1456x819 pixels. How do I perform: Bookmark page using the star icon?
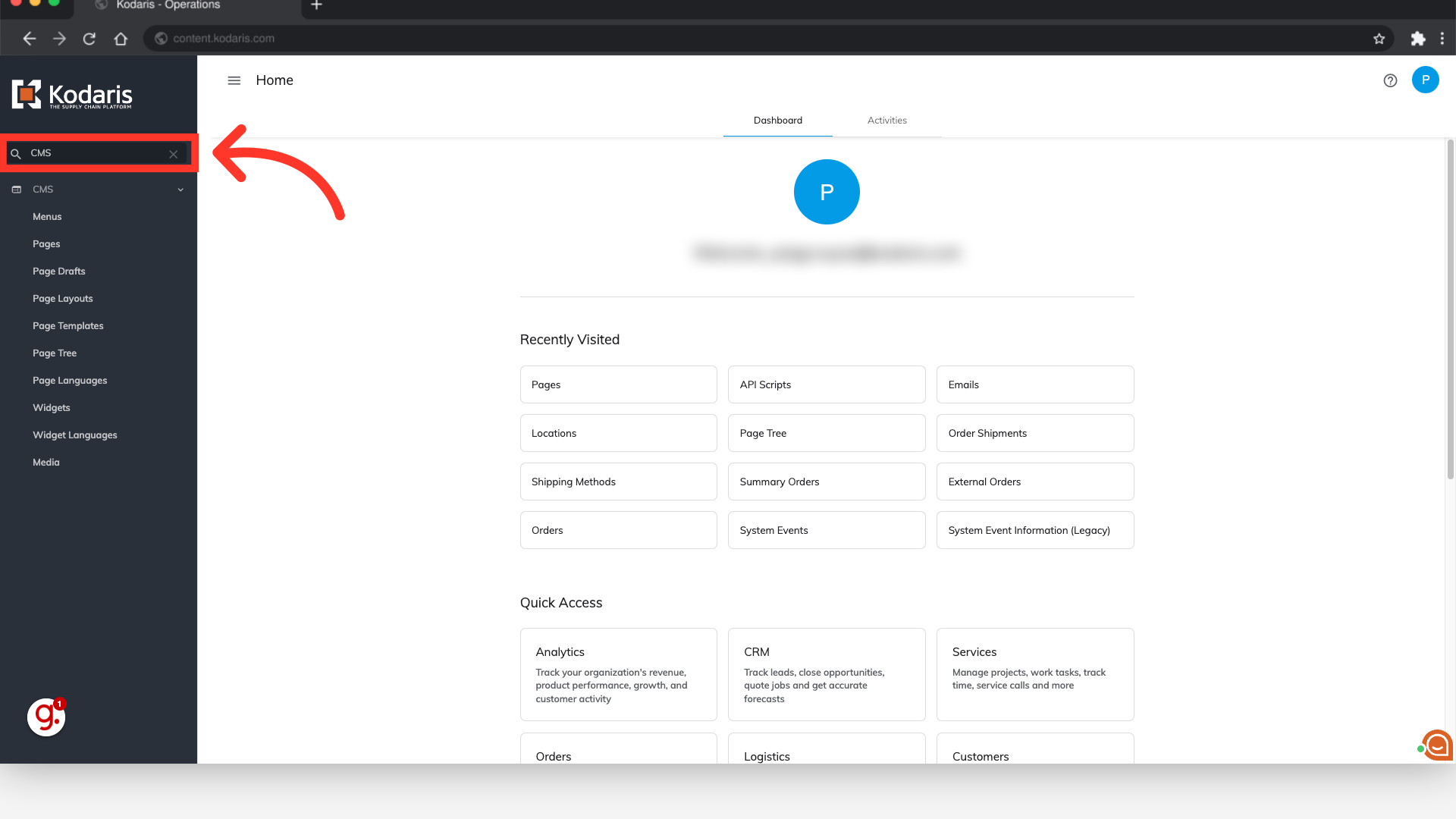(1379, 39)
